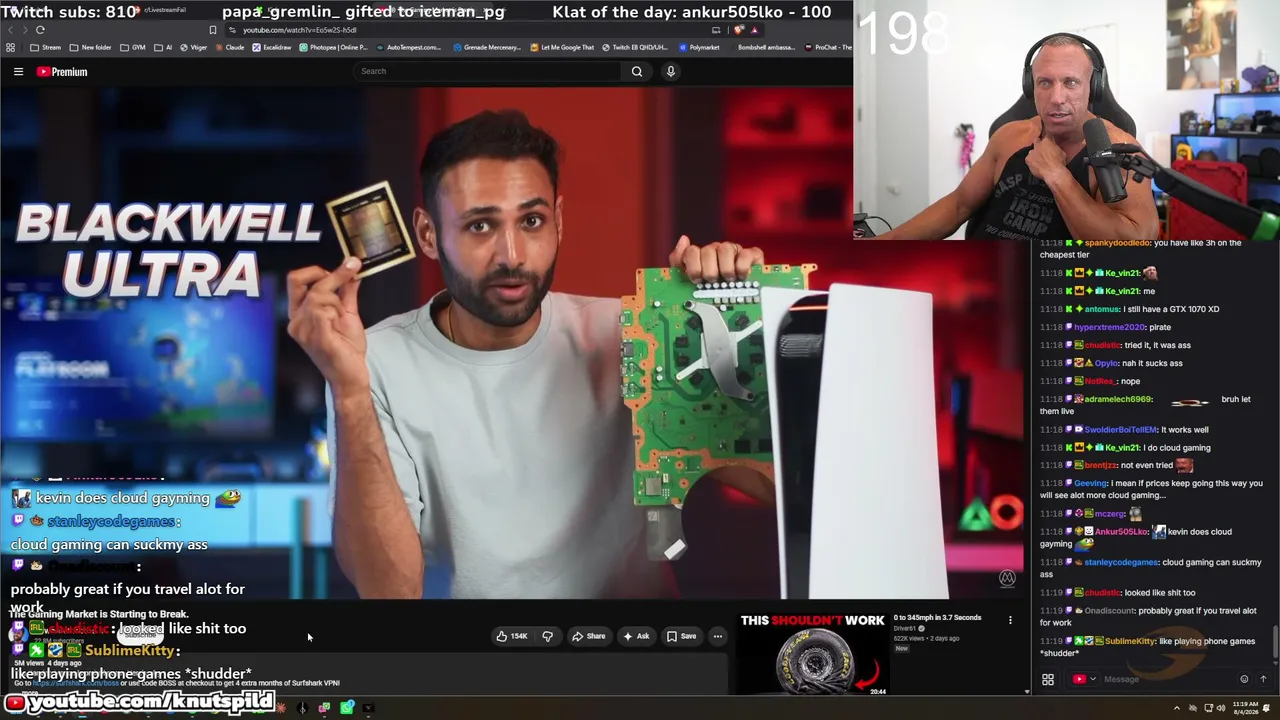Open the green WhatsApp taskbar icon
This screenshot has width=1280, height=720.
346,708
